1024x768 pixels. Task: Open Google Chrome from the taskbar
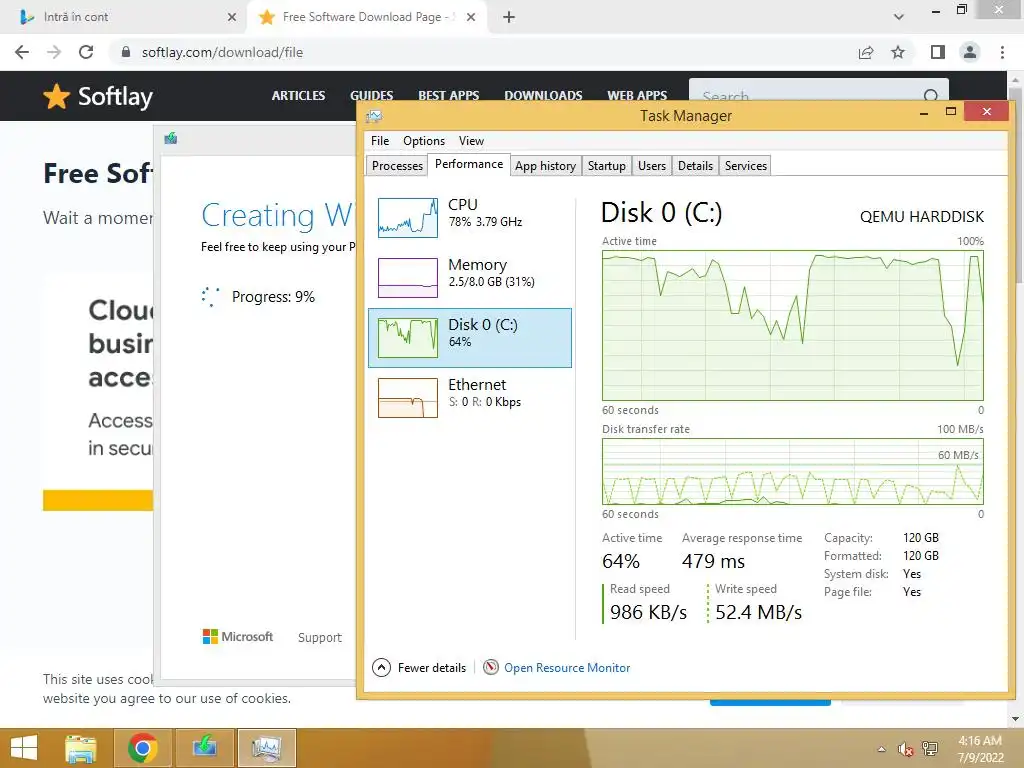[x=142, y=748]
